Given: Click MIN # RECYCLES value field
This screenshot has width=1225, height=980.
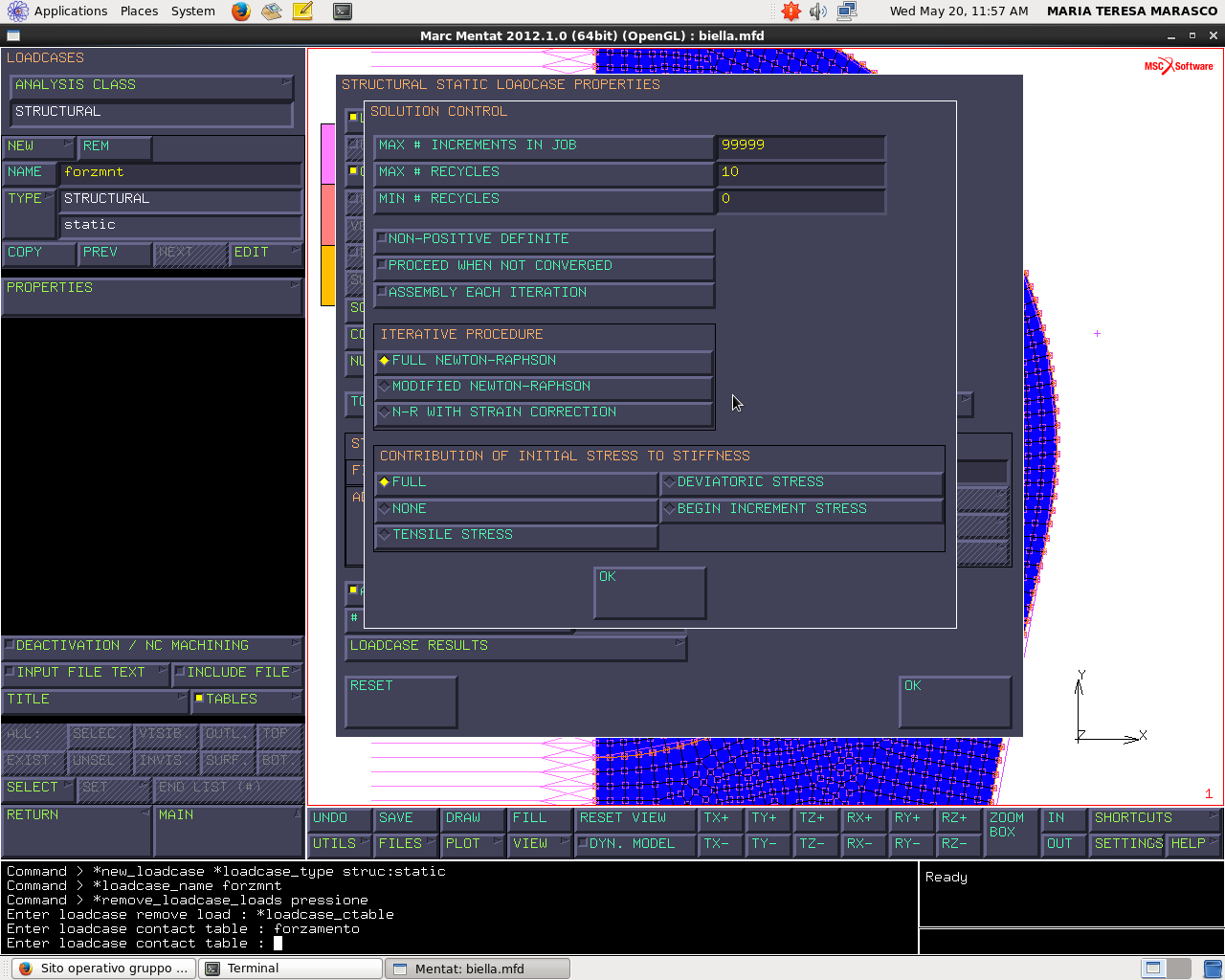Looking at the screenshot, I should click(801, 199).
